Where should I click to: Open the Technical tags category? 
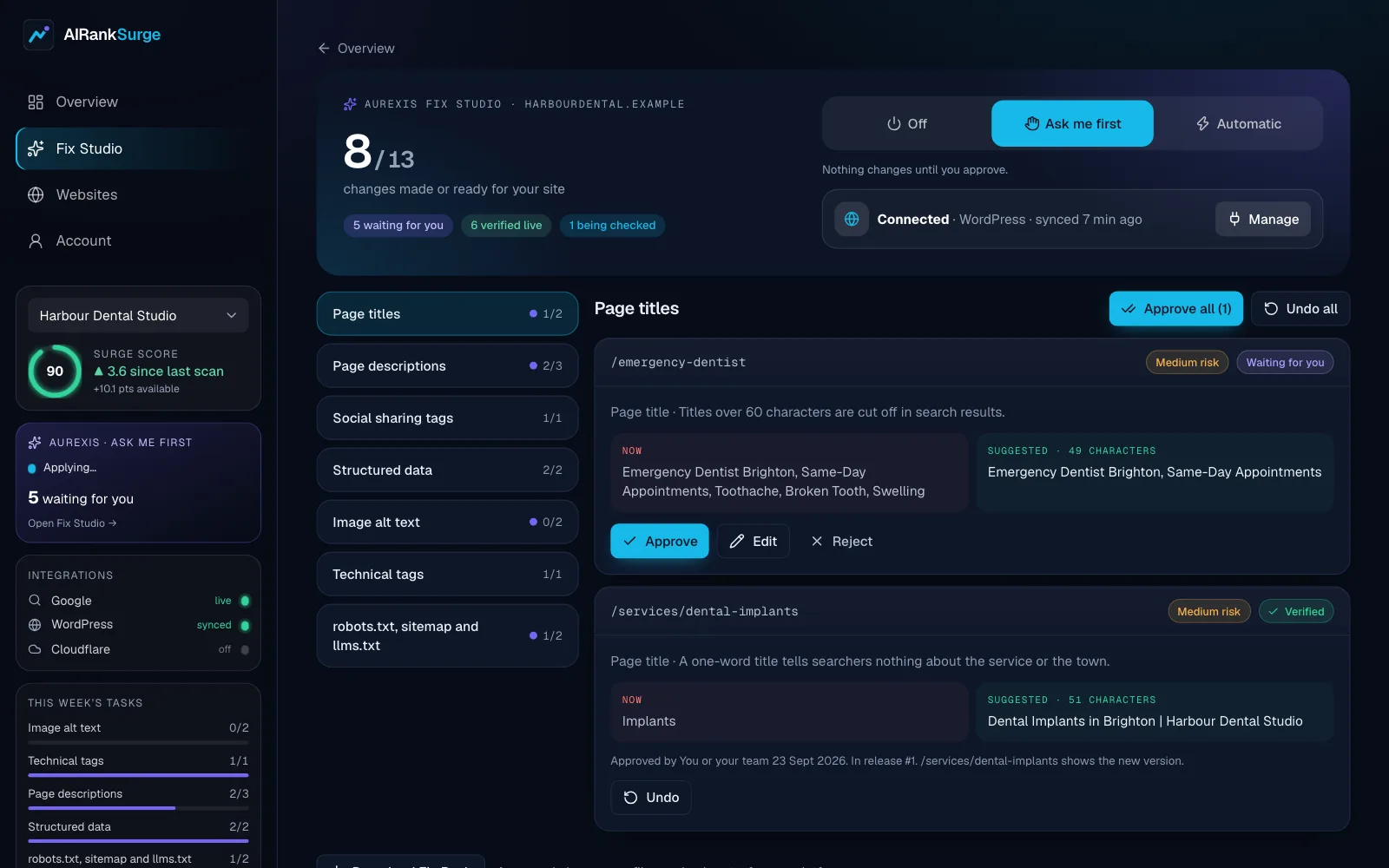(x=447, y=575)
